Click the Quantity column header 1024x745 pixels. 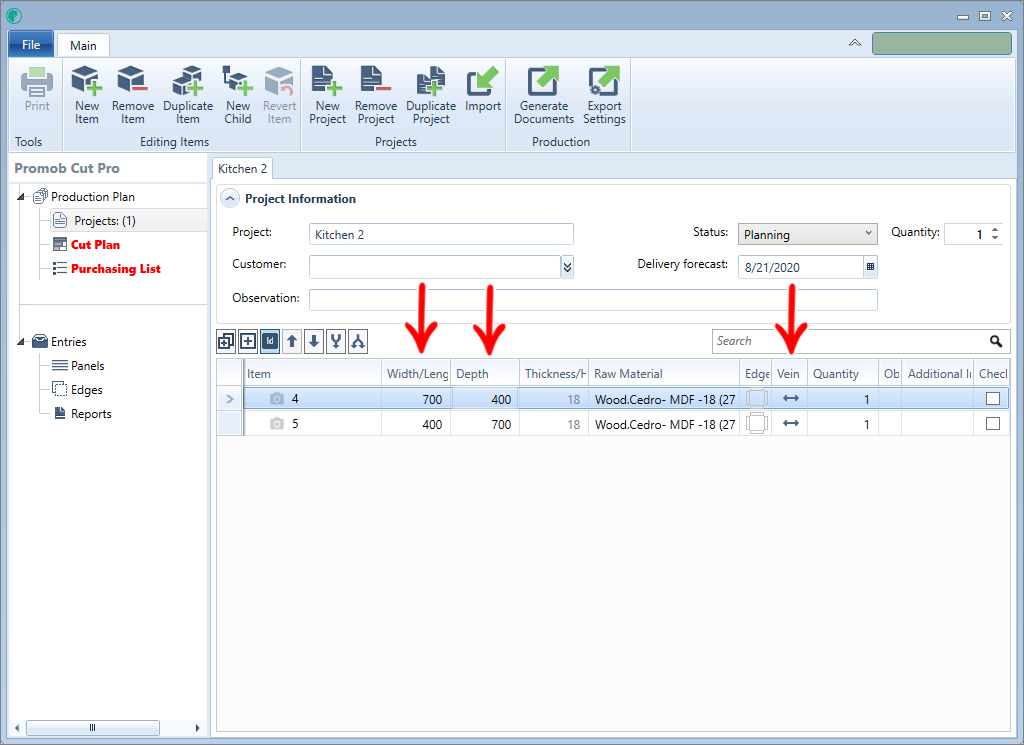tap(842, 373)
